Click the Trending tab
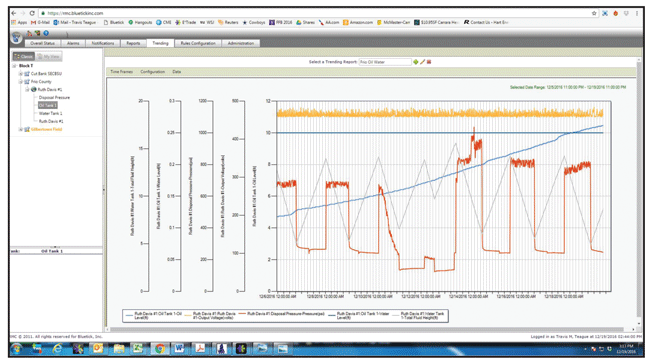The image size is (650, 361). [160, 43]
